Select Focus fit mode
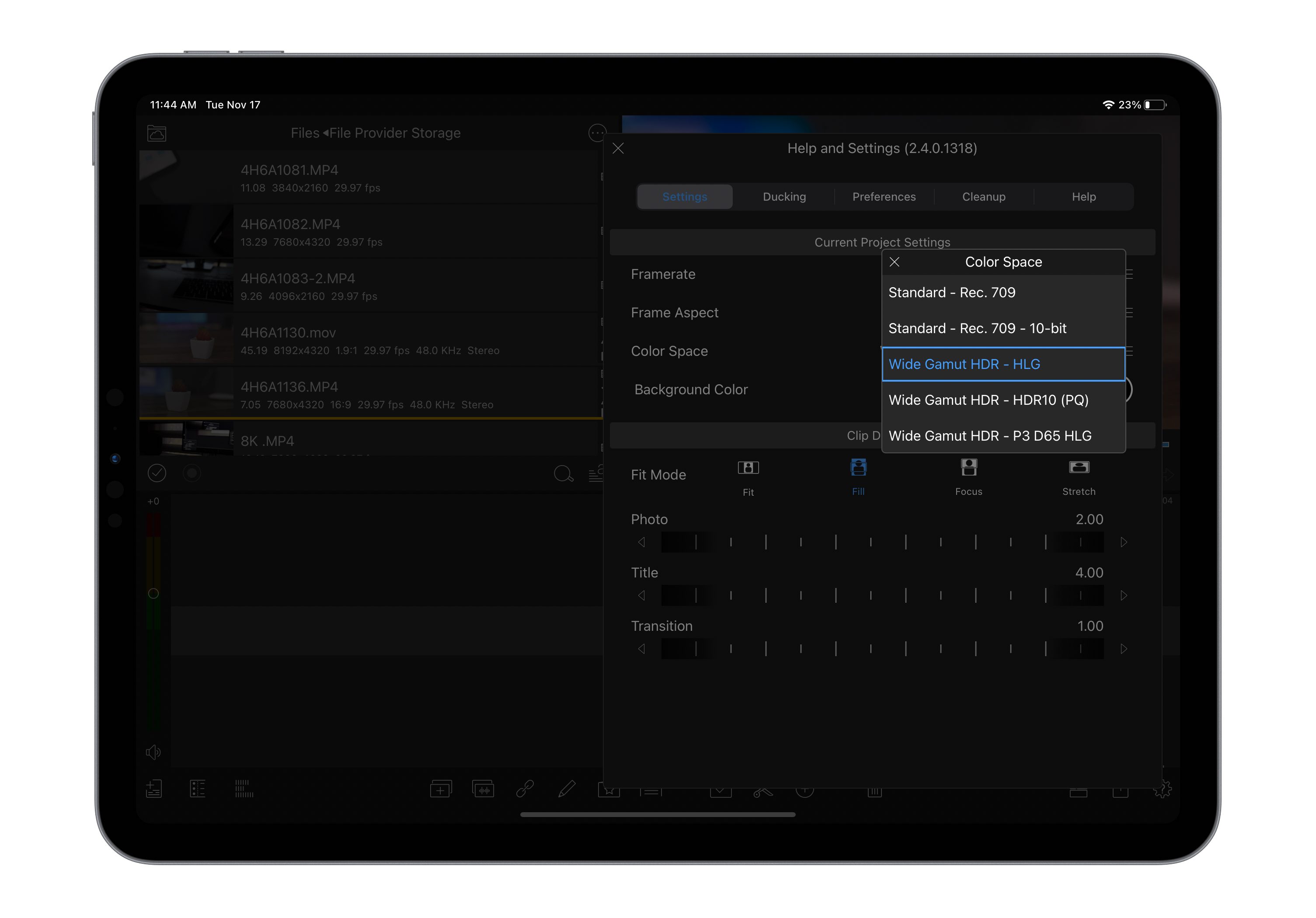The height and width of the screenshot is (918, 1316). (969, 477)
